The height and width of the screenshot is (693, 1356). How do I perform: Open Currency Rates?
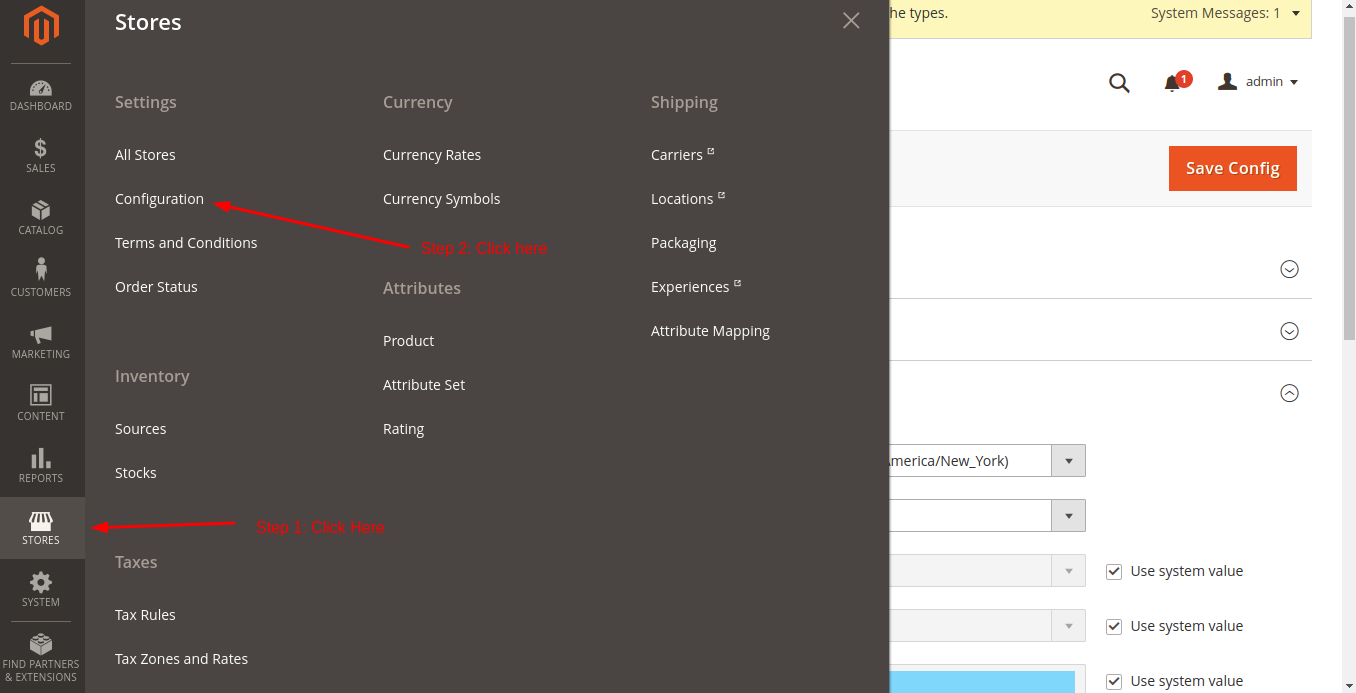point(432,155)
